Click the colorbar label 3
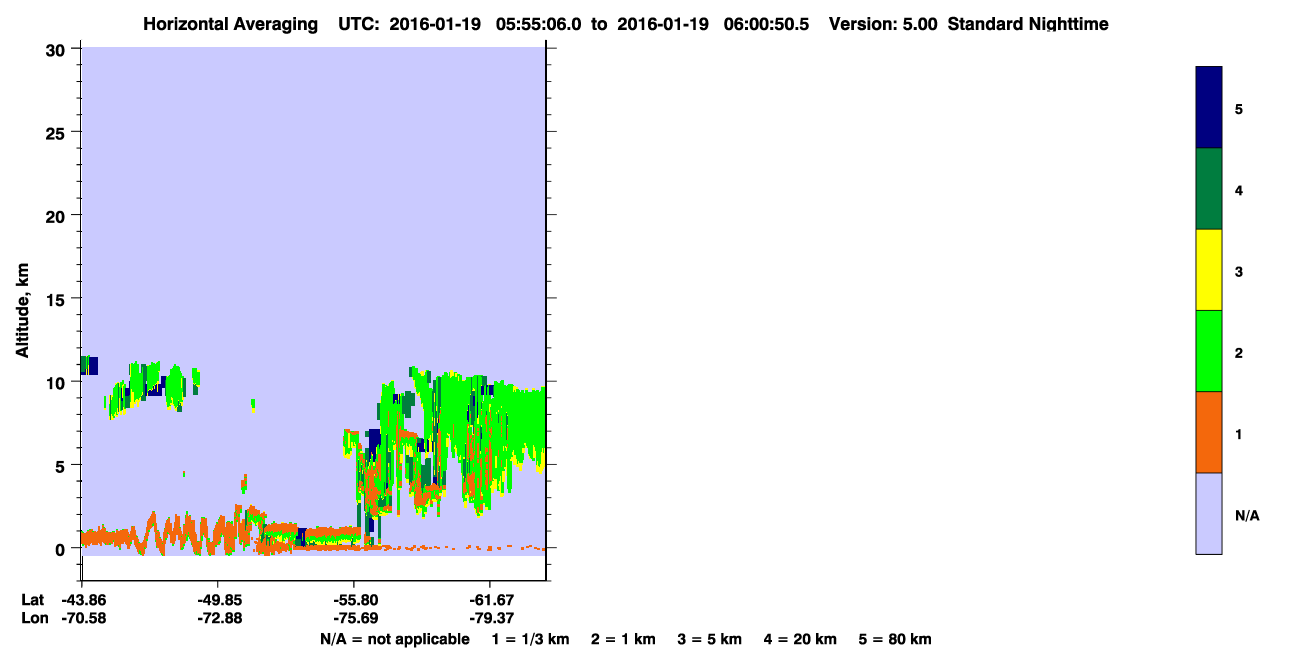This screenshot has width=1300, height=667. tap(1239, 272)
